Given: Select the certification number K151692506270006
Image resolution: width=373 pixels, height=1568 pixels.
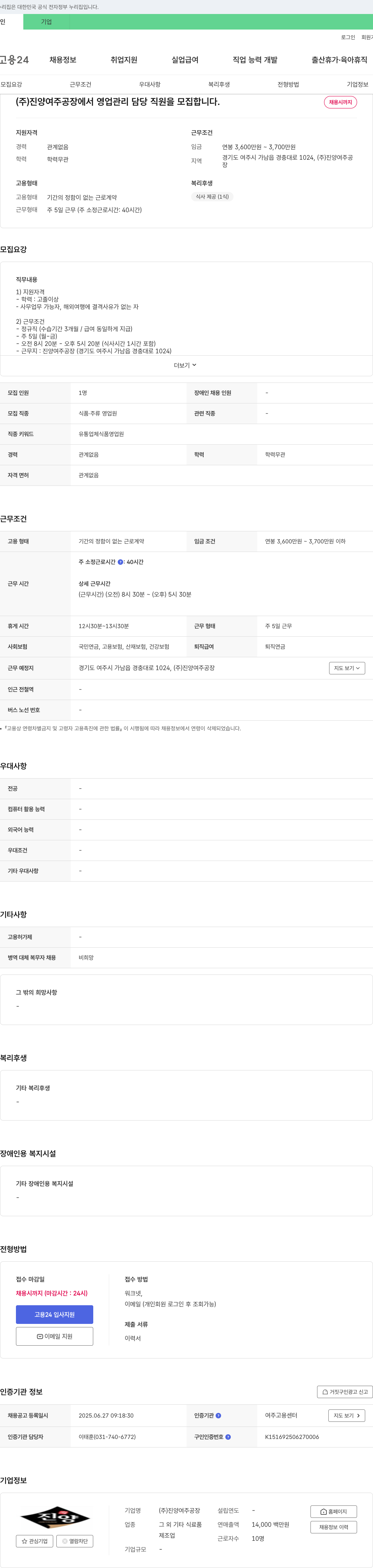Looking at the screenshot, I should pos(292,1437).
